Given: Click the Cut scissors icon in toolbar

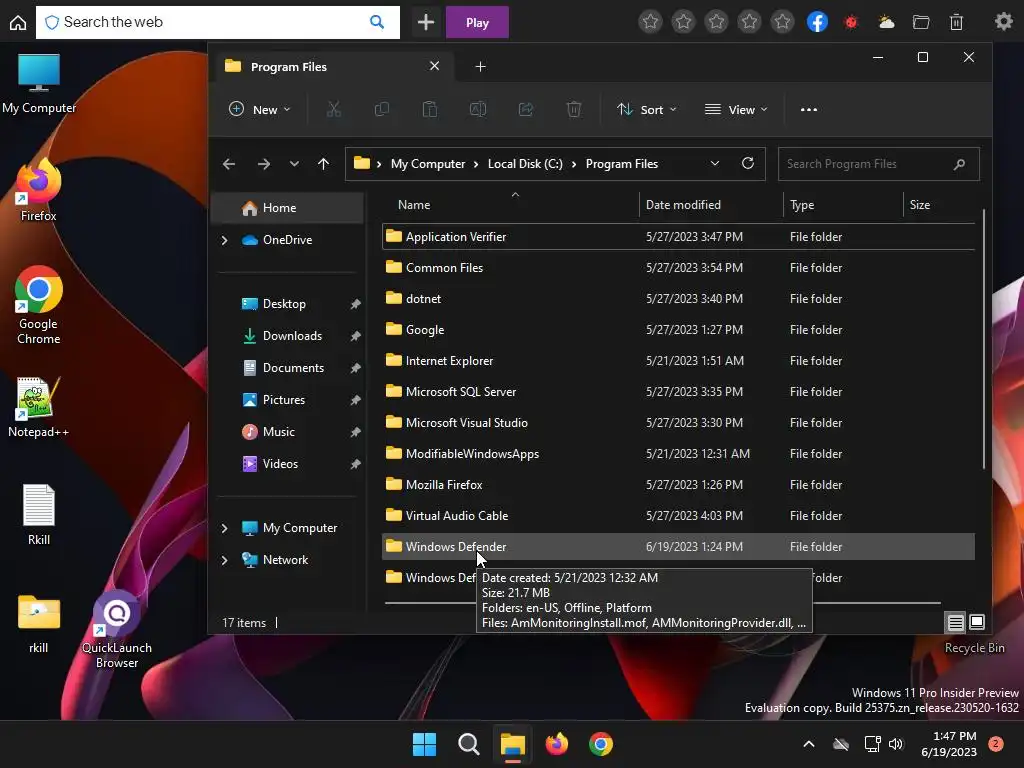Looking at the screenshot, I should [x=334, y=110].
